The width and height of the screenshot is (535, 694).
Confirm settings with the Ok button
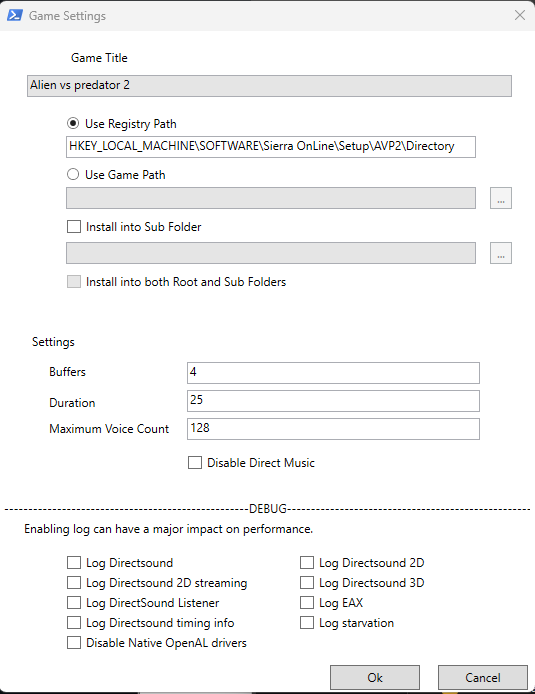[375, 678]
